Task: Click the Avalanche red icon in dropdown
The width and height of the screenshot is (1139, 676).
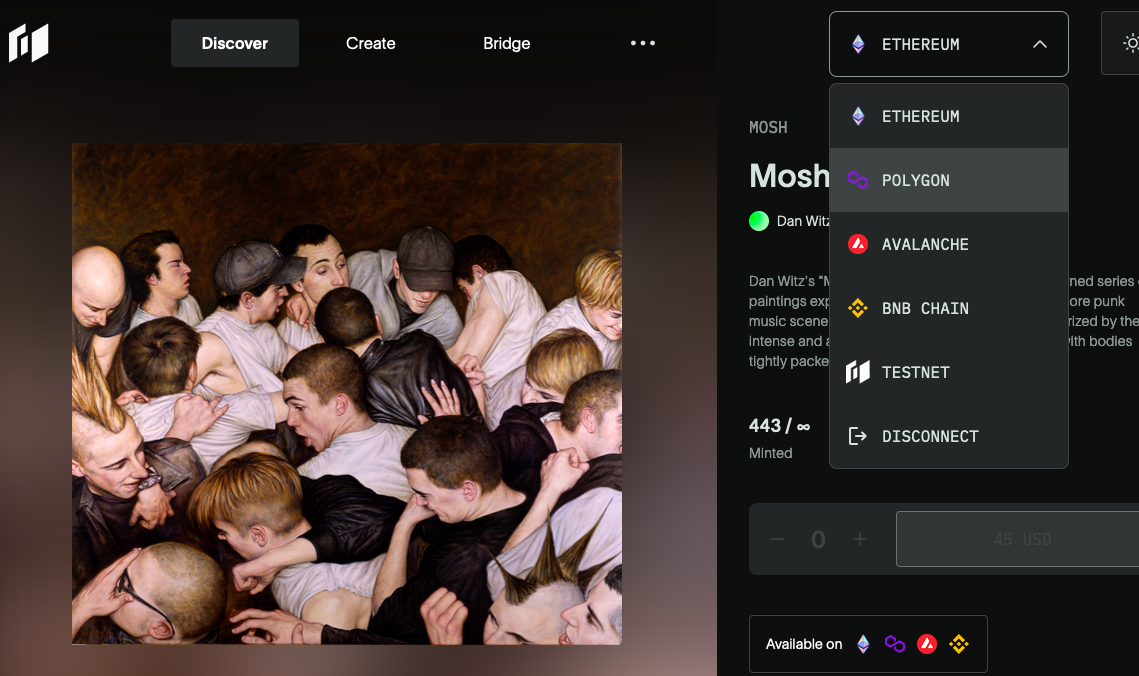Action: [858, 244]
